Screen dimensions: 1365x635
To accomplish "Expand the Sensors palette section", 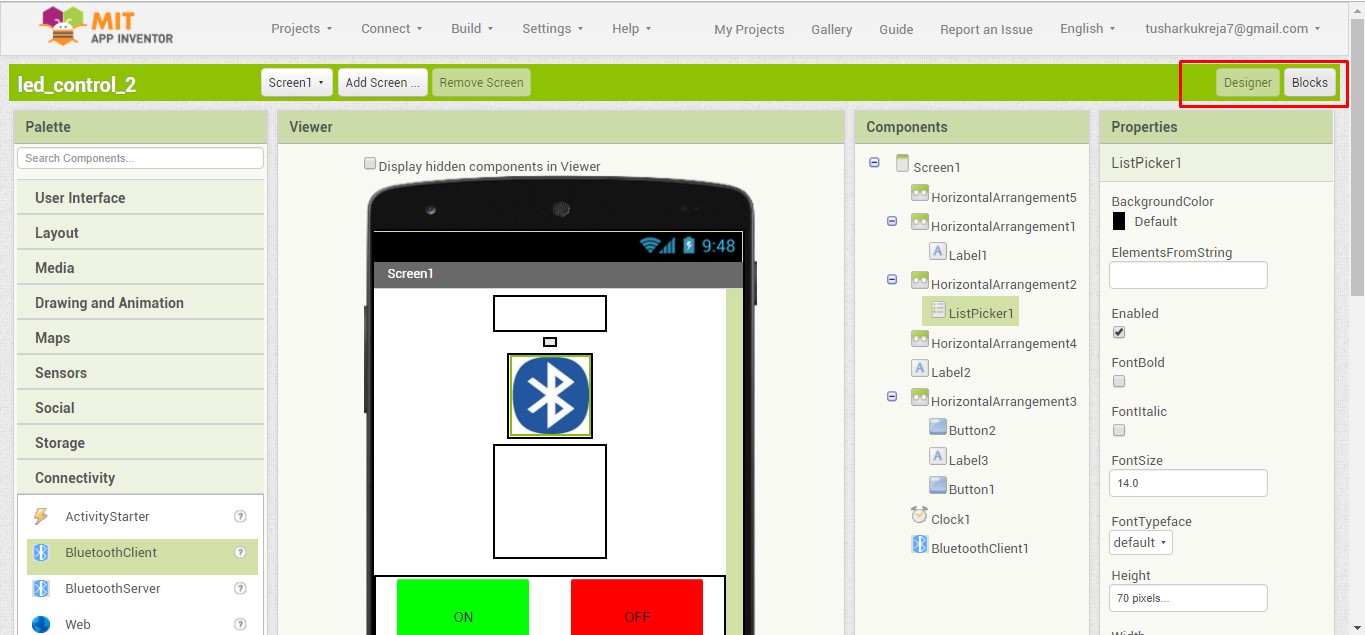I will click(x=141, y=373).
